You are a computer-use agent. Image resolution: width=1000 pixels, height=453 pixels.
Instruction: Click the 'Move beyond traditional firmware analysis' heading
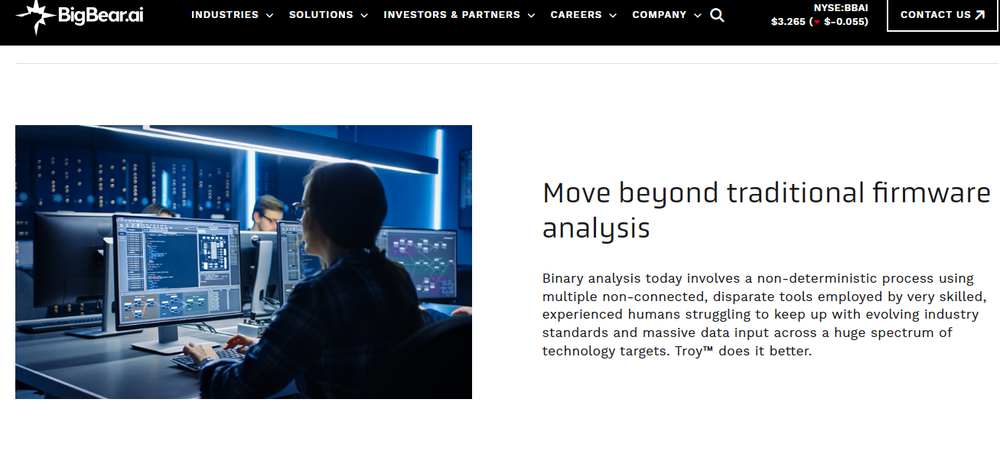click(766, 210)
